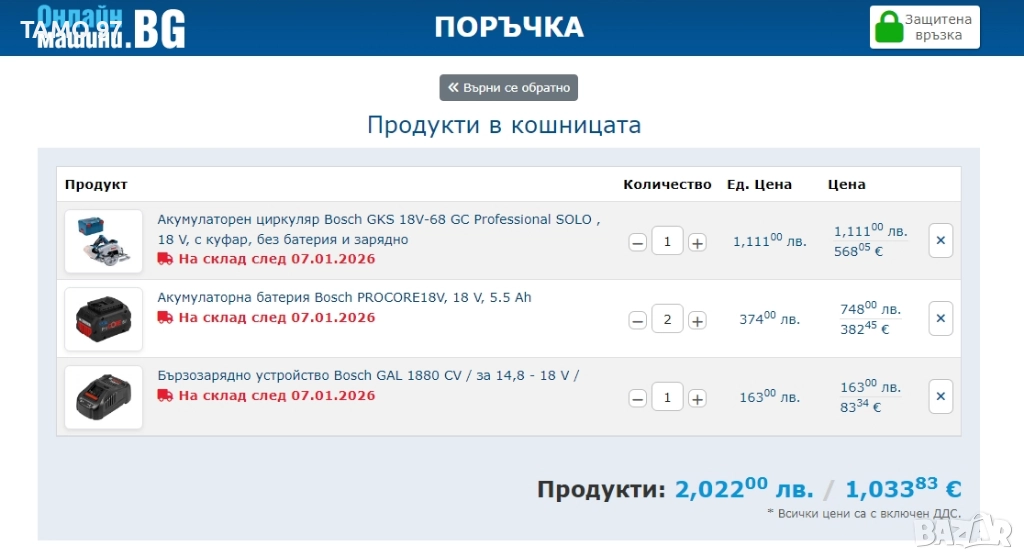Increase quantity of Bosch GKS circular saw
Screen dimensions: 1024x560
[697, 242]
